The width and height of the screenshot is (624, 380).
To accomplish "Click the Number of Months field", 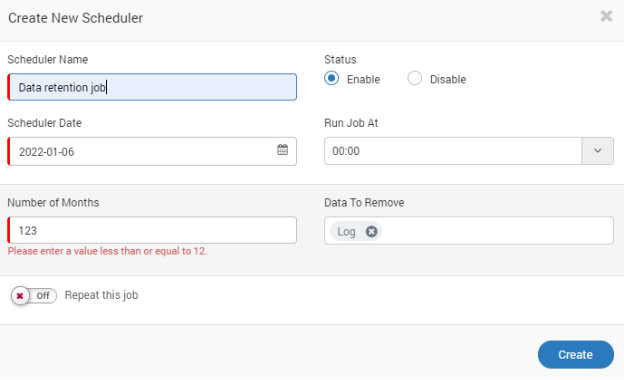I will [152, 230].
